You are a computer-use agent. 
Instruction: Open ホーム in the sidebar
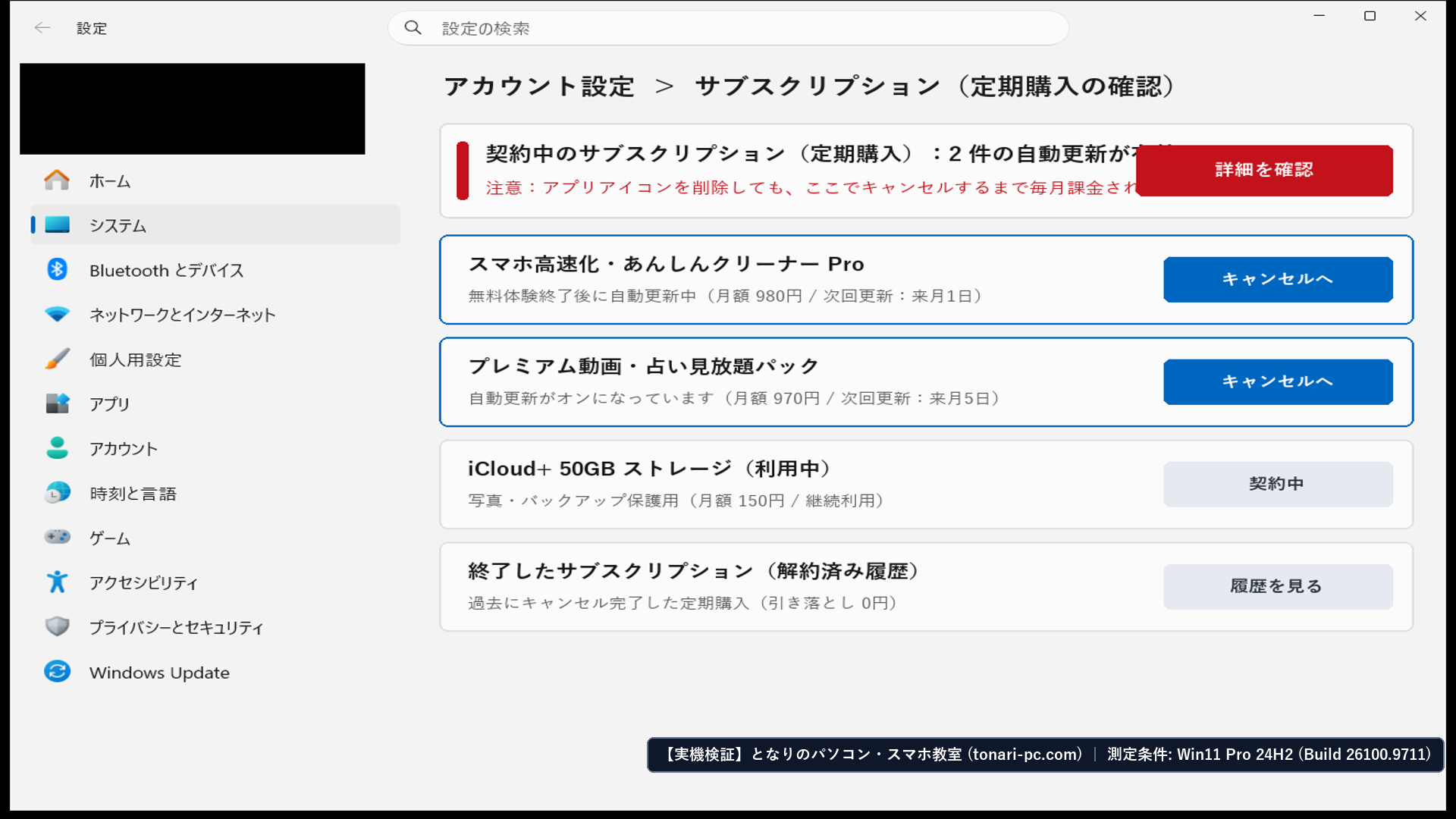click(x=215, y=180)
